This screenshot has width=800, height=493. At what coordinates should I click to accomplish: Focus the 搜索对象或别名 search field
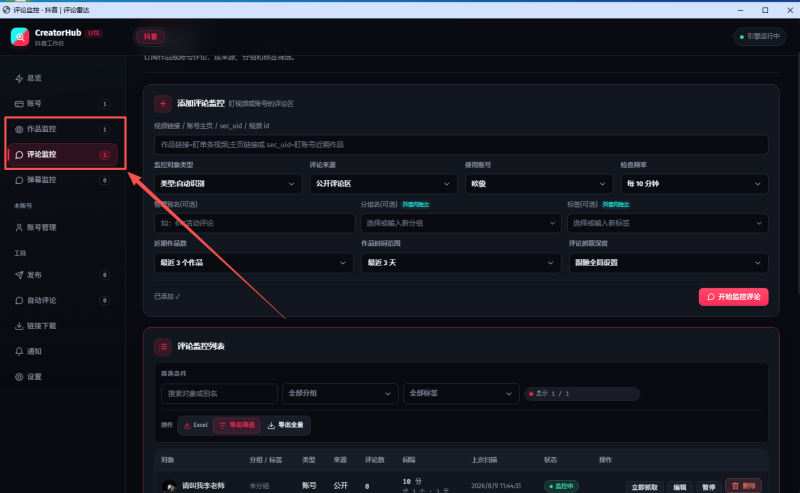219,393
